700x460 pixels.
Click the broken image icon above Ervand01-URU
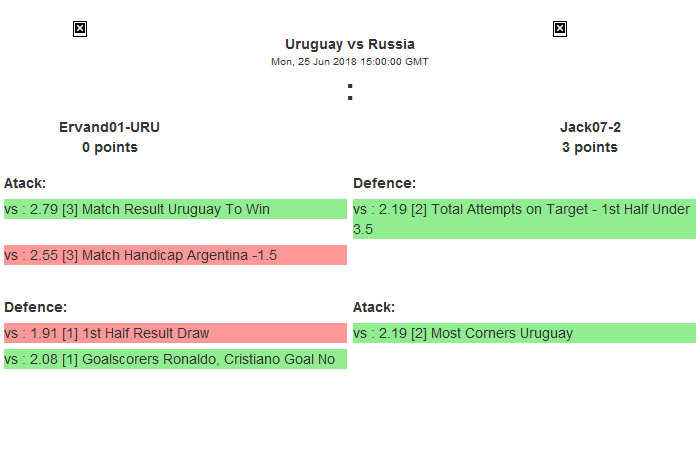[80, 29]
